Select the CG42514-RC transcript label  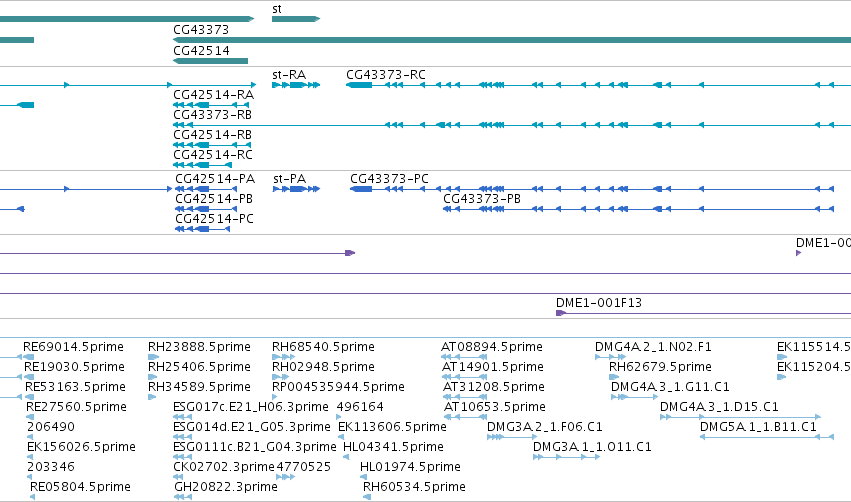[213, 155]
